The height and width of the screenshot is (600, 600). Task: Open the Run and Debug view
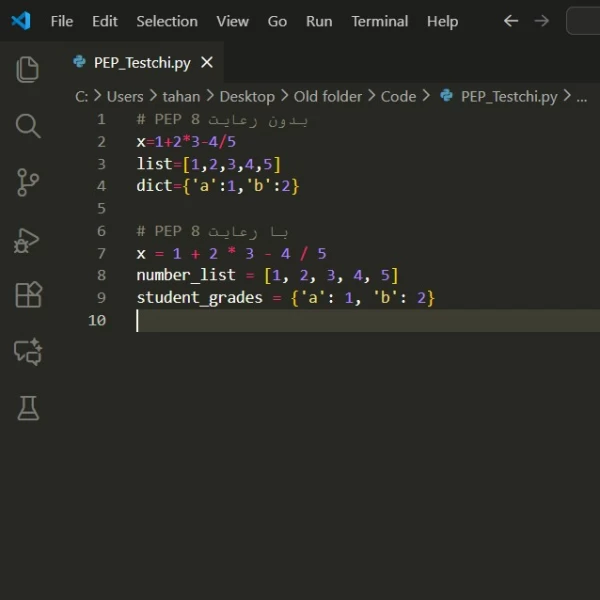tap(28, 240)
